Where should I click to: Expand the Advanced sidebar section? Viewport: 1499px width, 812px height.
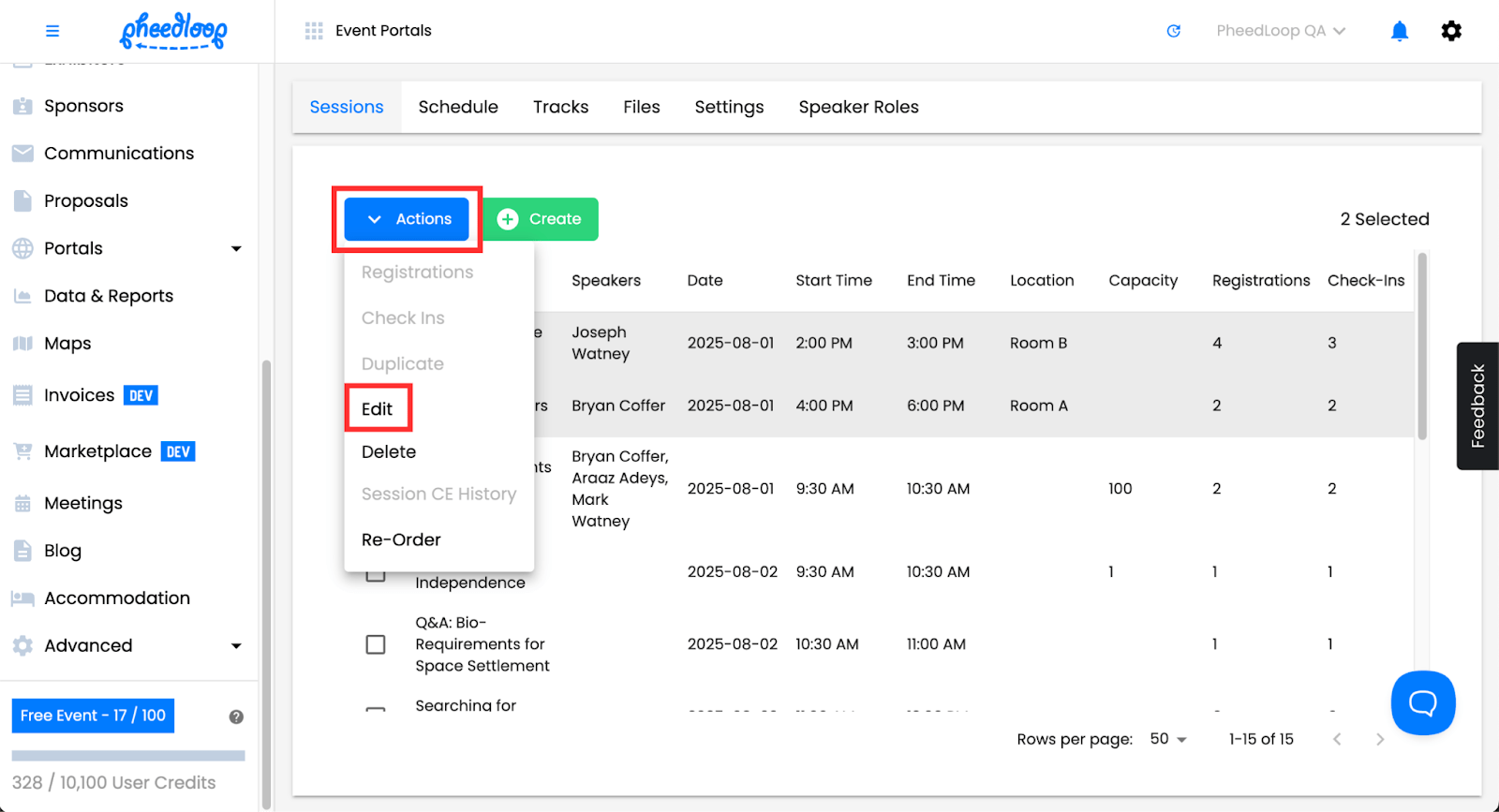(236, 645)
